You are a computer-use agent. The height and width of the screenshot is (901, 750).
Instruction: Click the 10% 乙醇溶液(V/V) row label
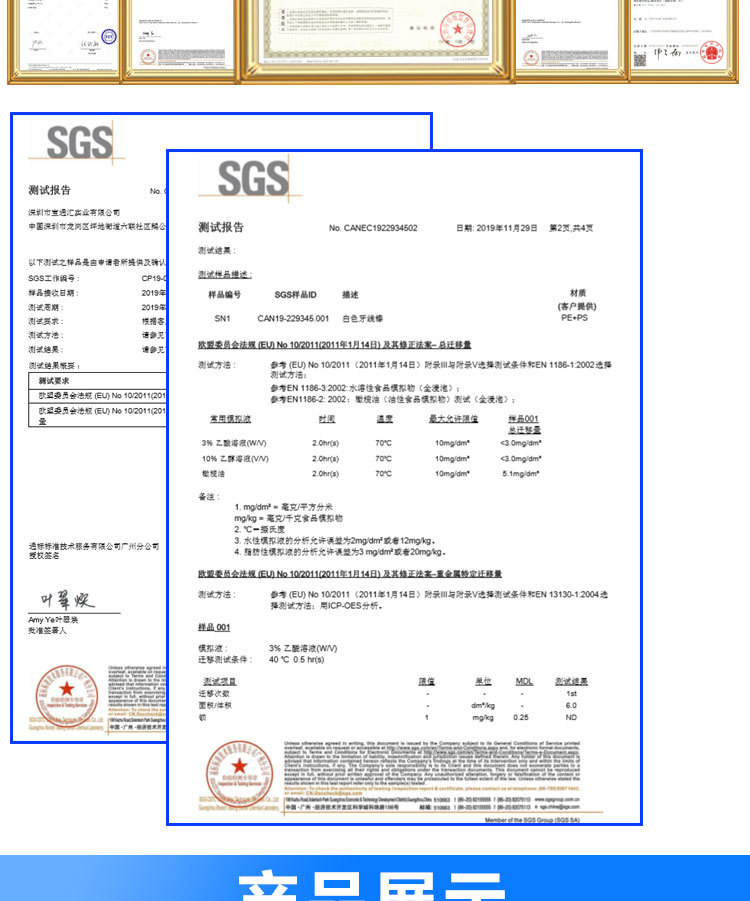point(235,459)
